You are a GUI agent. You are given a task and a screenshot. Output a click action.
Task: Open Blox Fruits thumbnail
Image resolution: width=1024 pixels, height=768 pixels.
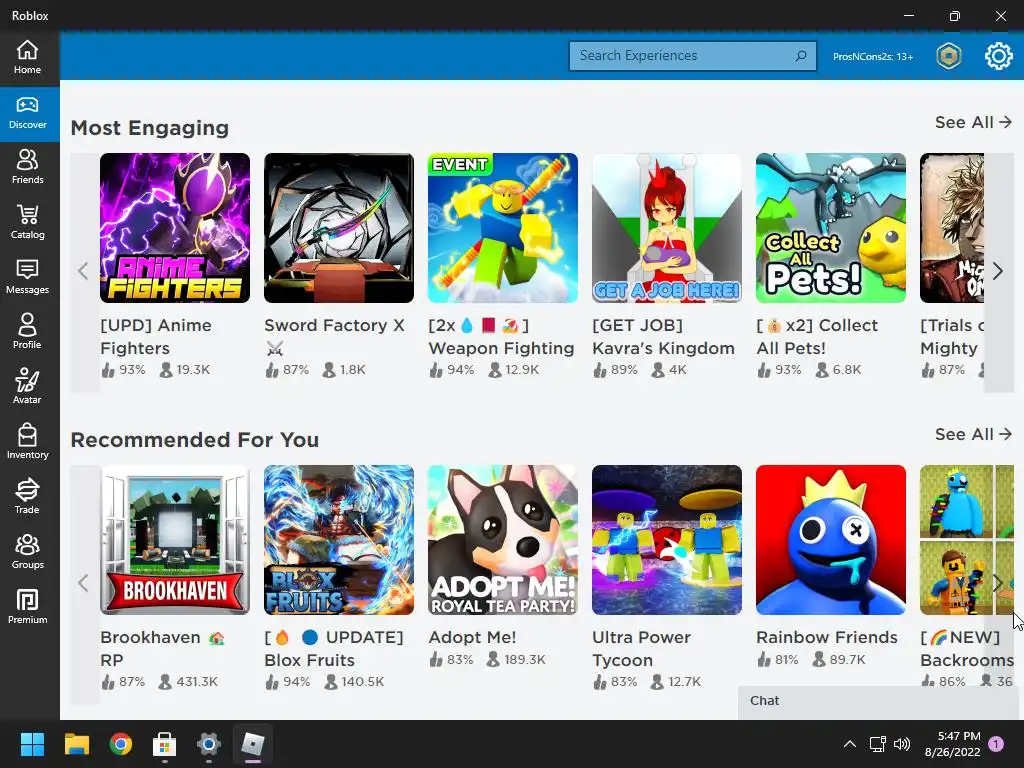339,540
